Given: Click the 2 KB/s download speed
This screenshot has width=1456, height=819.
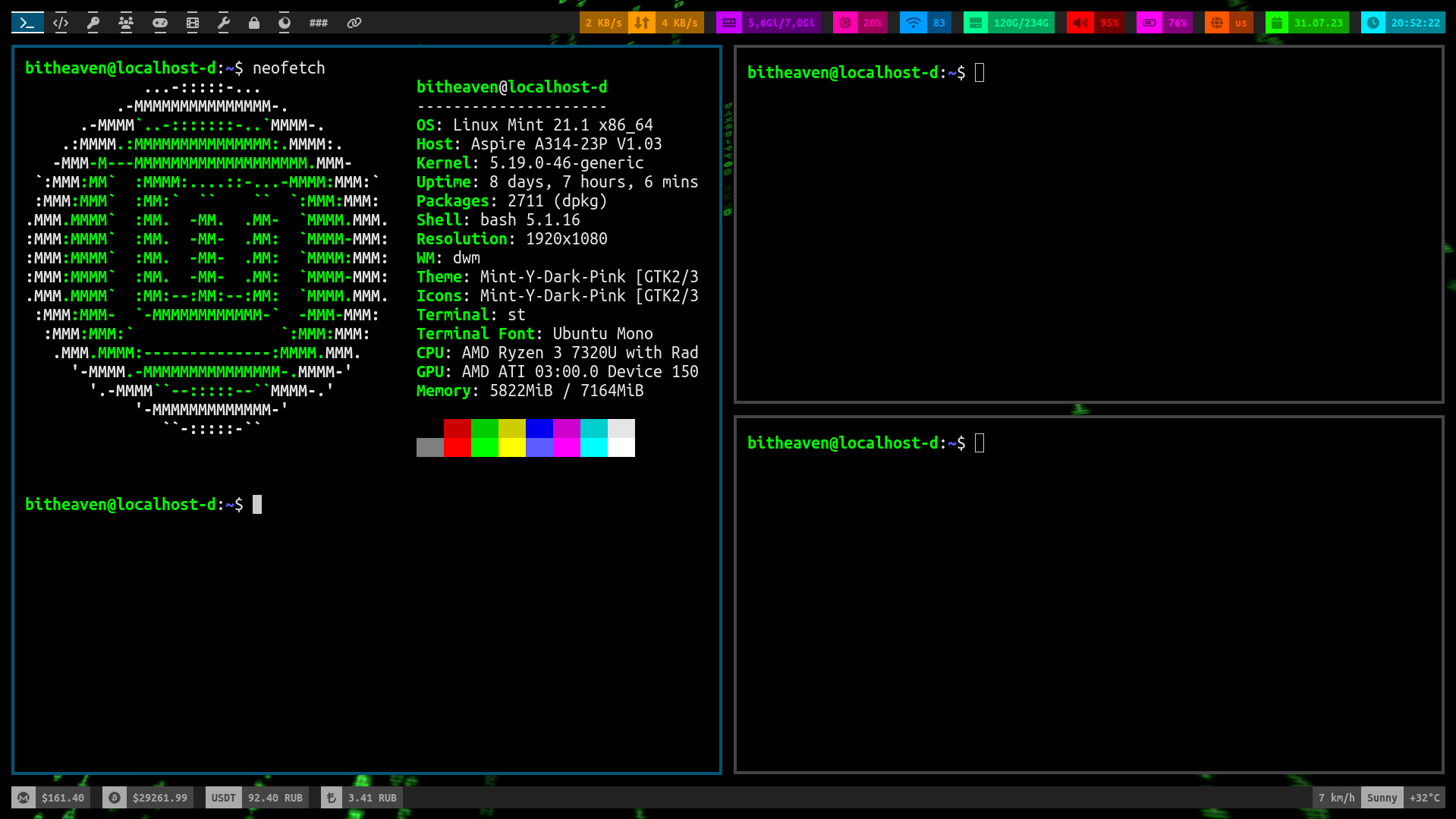Looking at the screenshot, I should tap(604, 23).
